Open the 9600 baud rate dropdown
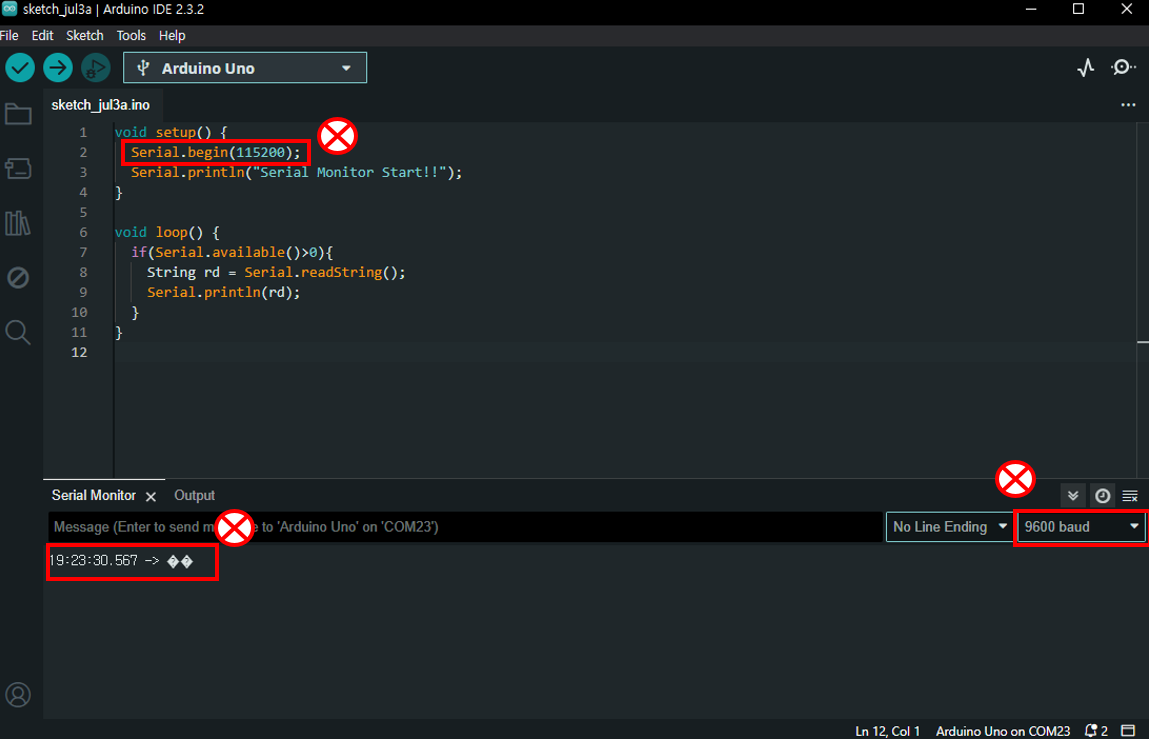1149x739 pixels. (1082, 527)
